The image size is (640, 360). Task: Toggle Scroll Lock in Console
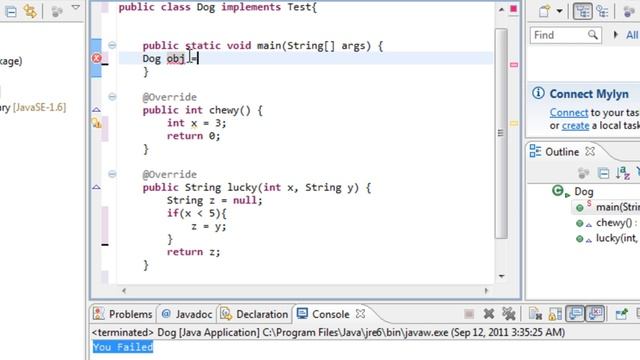pos(555,314)
